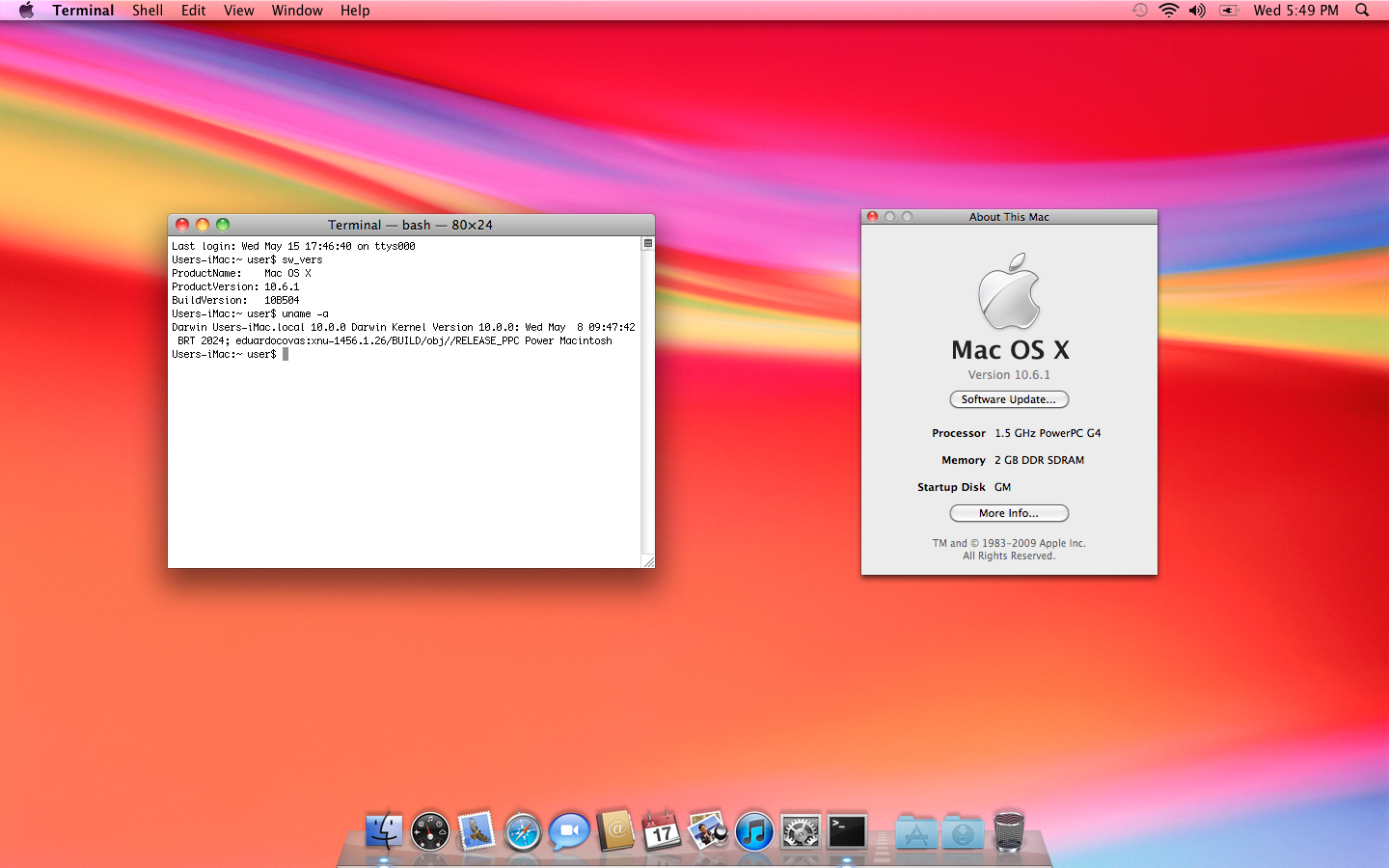This screenshot has height=868, width=1389.
Task: Click the Version 10.6.1 text
Action: 1009,375
